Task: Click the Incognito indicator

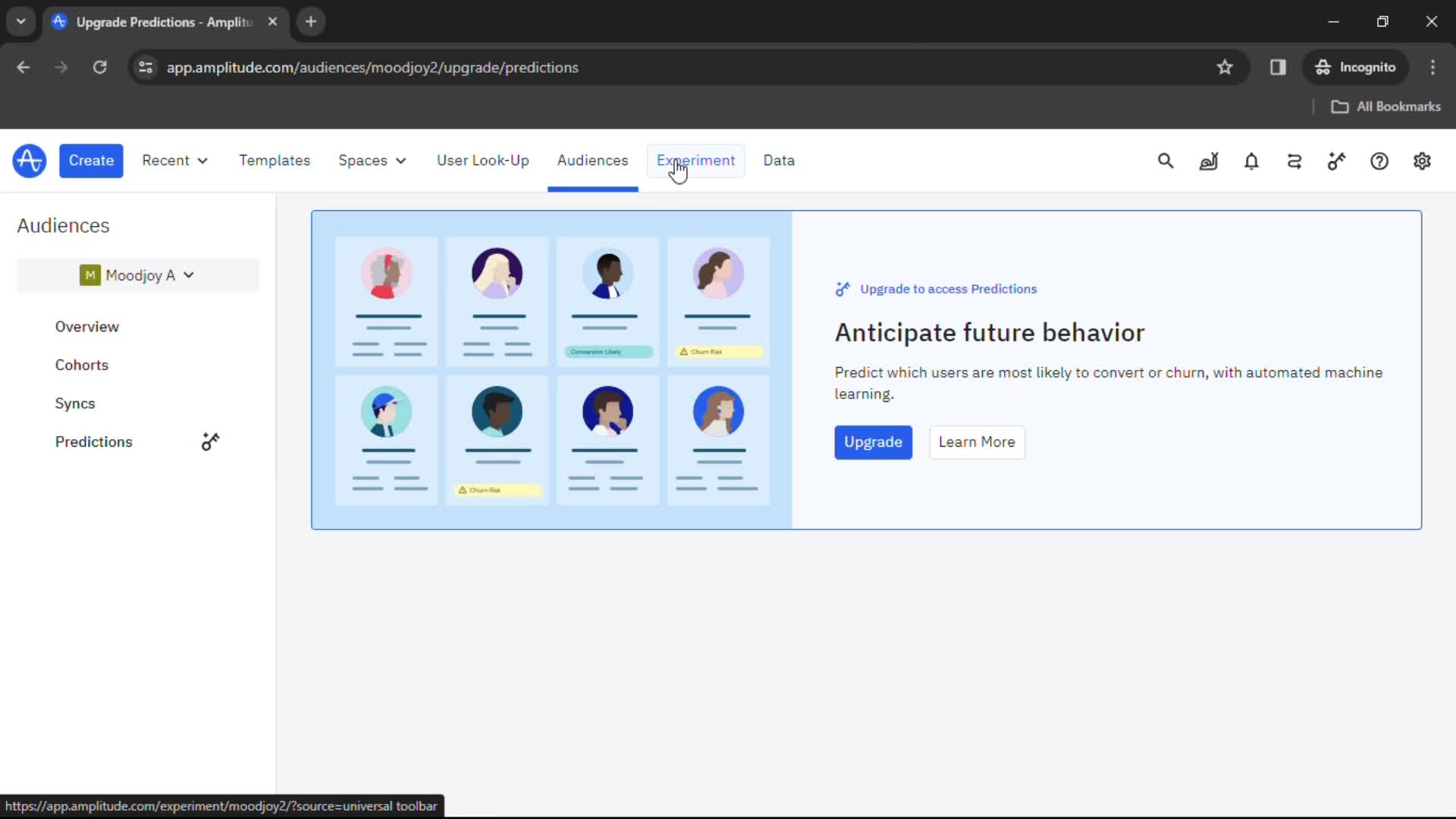Action: coord(1356,67)
